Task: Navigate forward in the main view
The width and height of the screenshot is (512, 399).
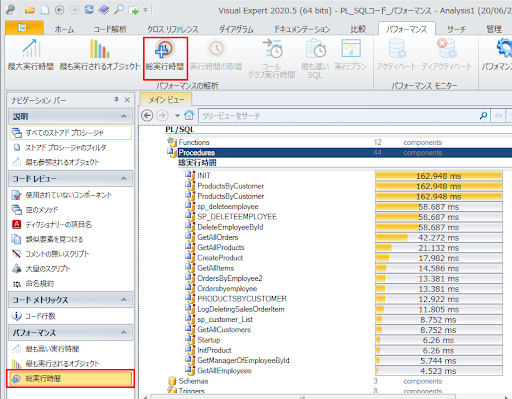Action: (162, 116)
